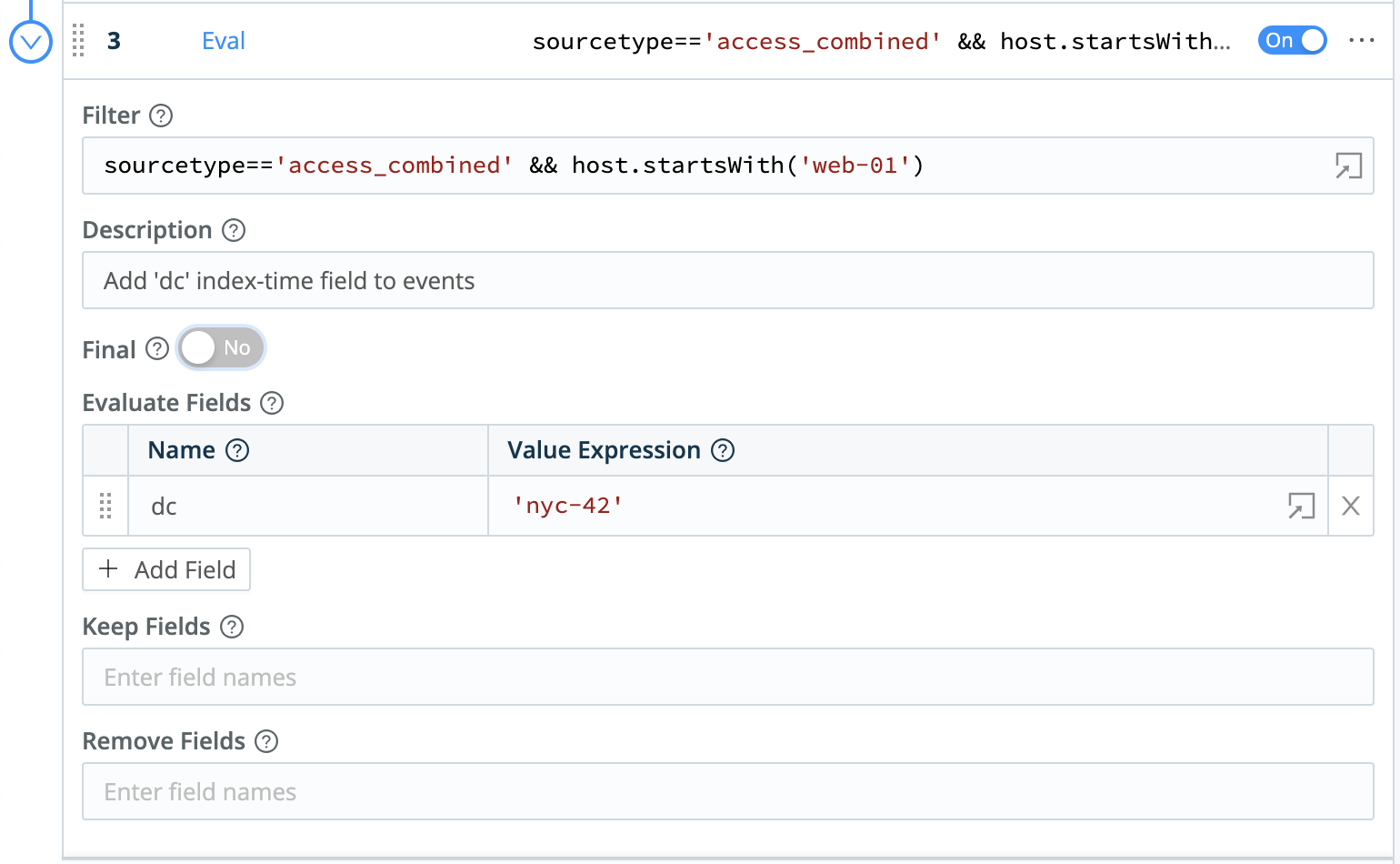
Task: Toggle the Eval function On switch off
Action: 1292,41
